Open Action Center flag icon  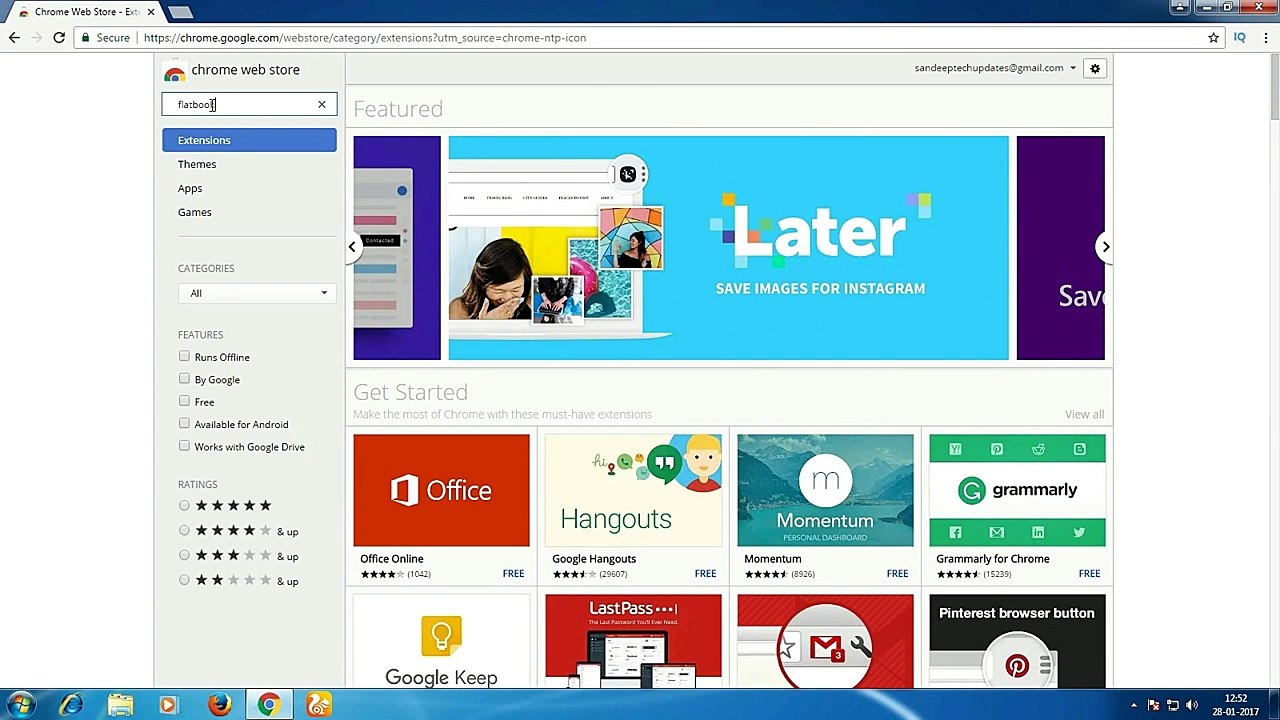pos(1153,705)
